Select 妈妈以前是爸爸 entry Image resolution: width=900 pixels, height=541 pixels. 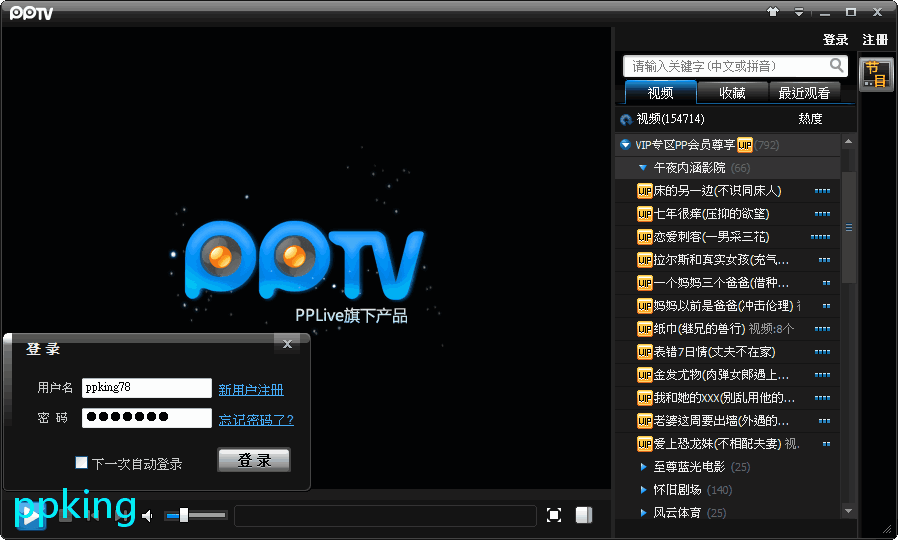pos(723,306)
